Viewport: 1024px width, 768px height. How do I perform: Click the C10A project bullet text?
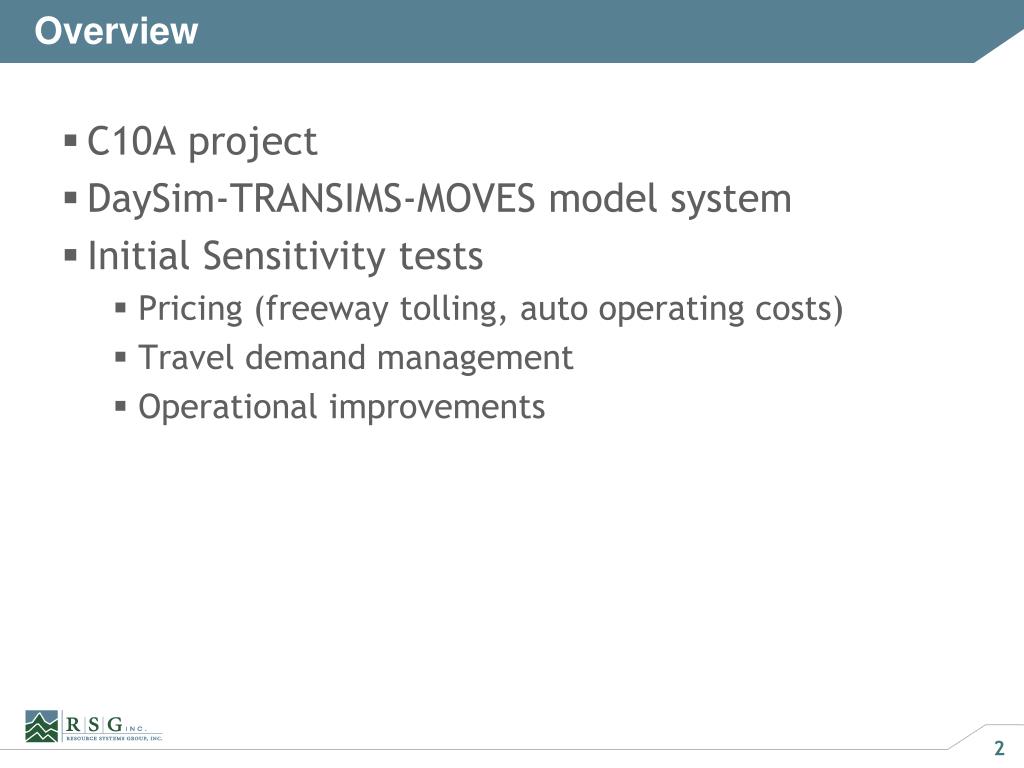click(x=202, y=142)
